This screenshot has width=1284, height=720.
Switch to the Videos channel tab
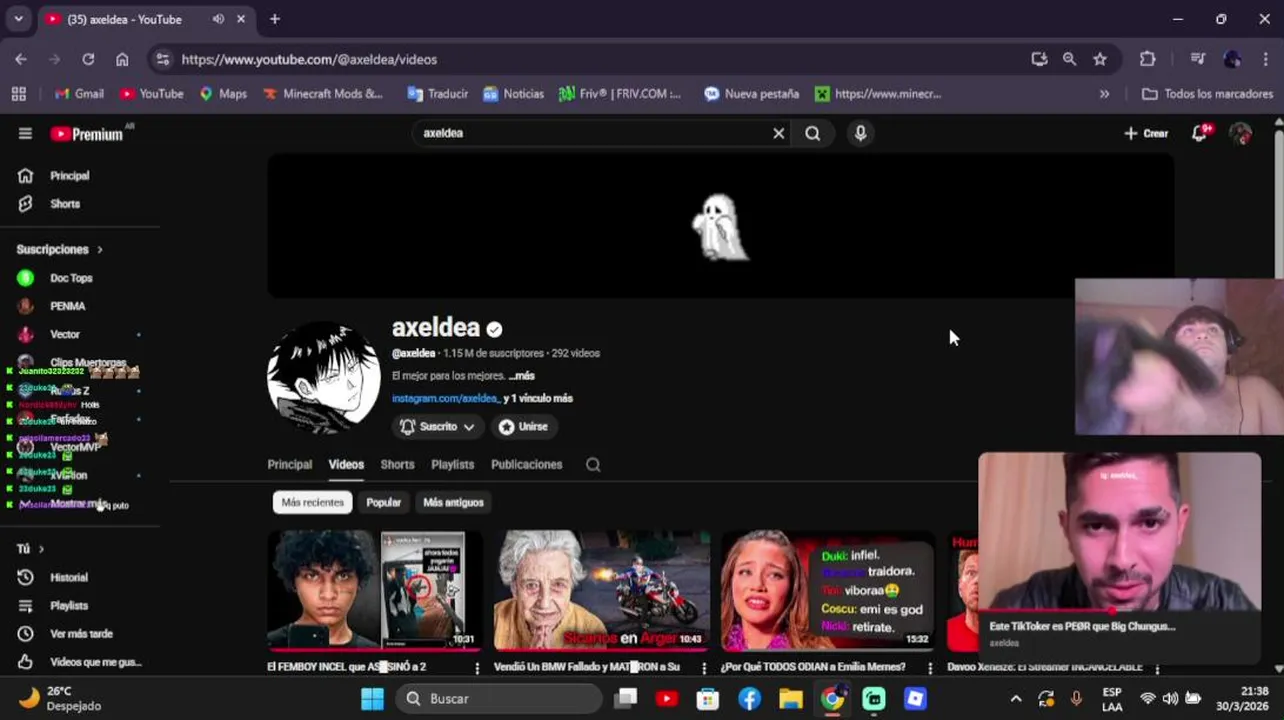346,464
